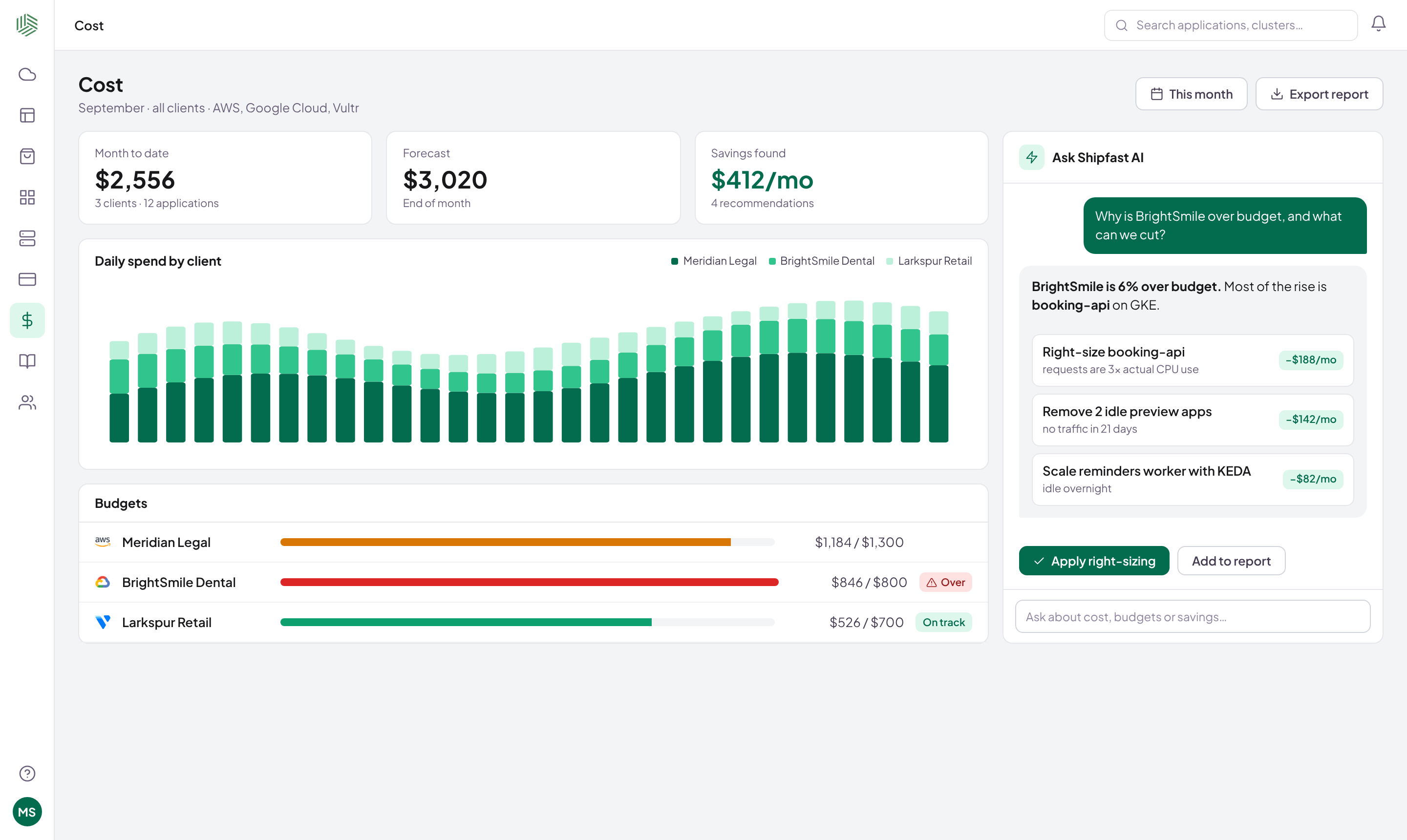Select the Right-size booking-api recommendation
This screenshot has height=840, width=1407.
pyautogui.click(x=1193, y=360)
